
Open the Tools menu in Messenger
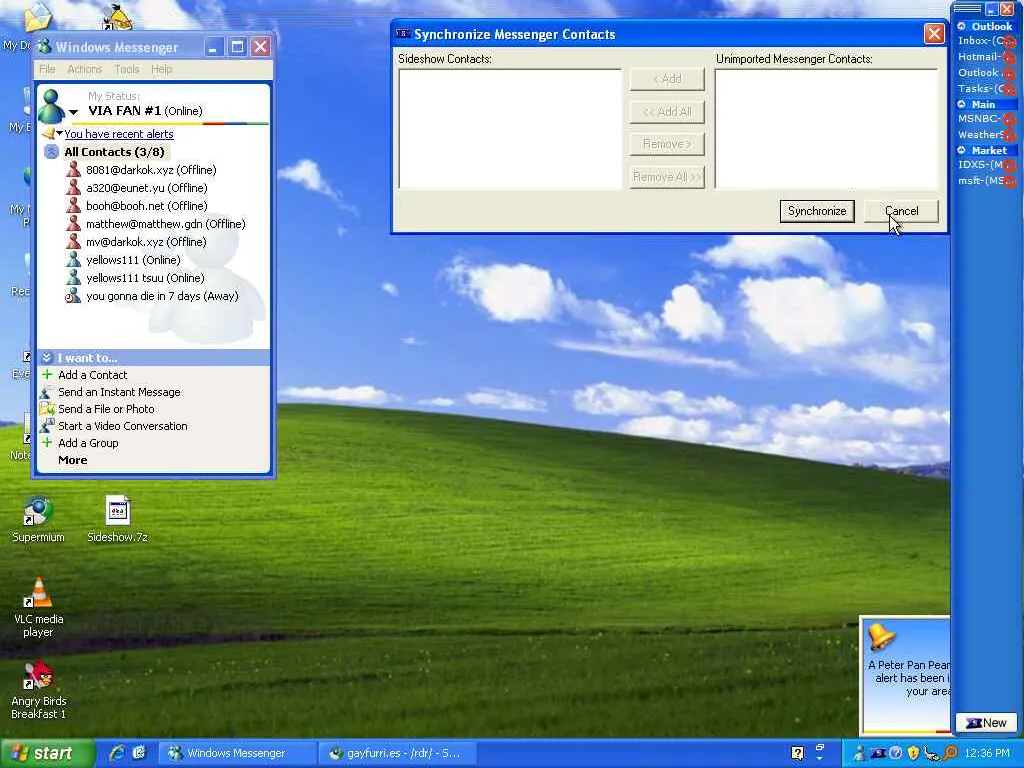(126, 69)
